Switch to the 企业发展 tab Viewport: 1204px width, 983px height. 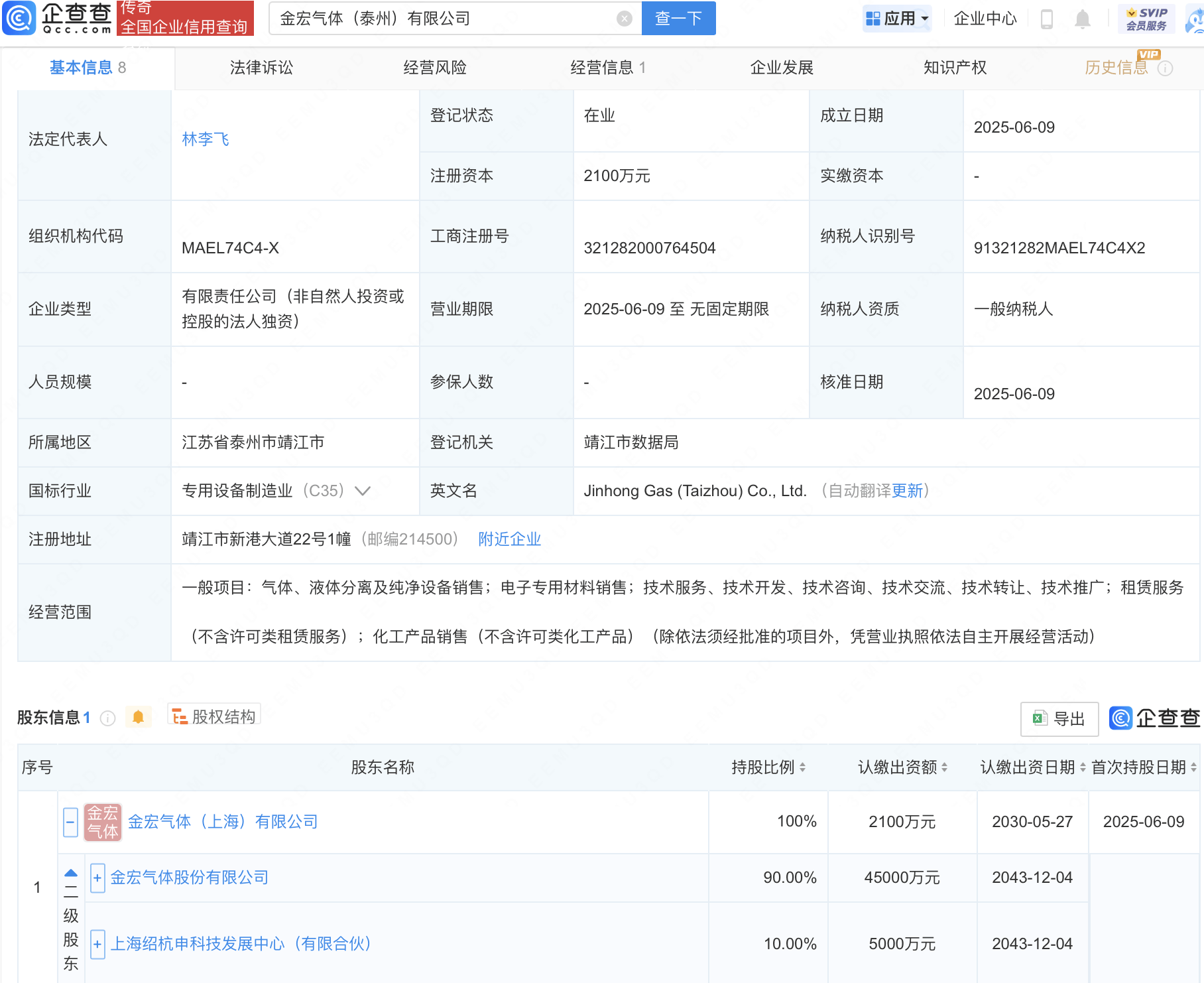pos(782,68)
